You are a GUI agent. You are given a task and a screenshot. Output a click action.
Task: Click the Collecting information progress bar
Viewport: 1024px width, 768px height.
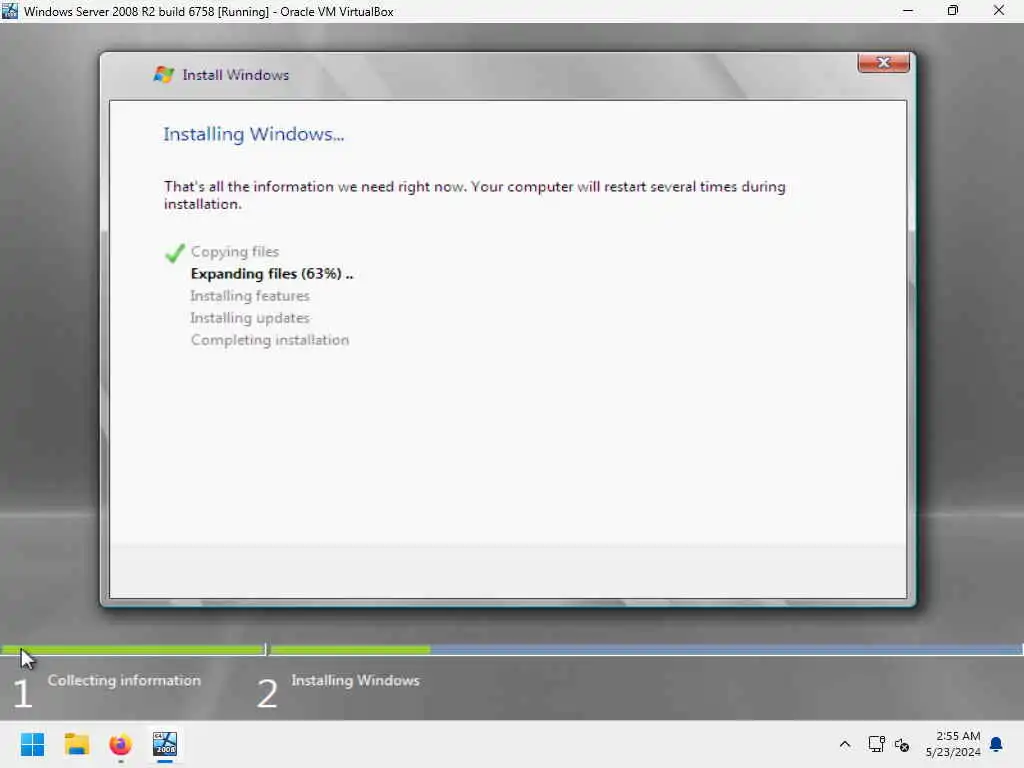click(133, 649)
